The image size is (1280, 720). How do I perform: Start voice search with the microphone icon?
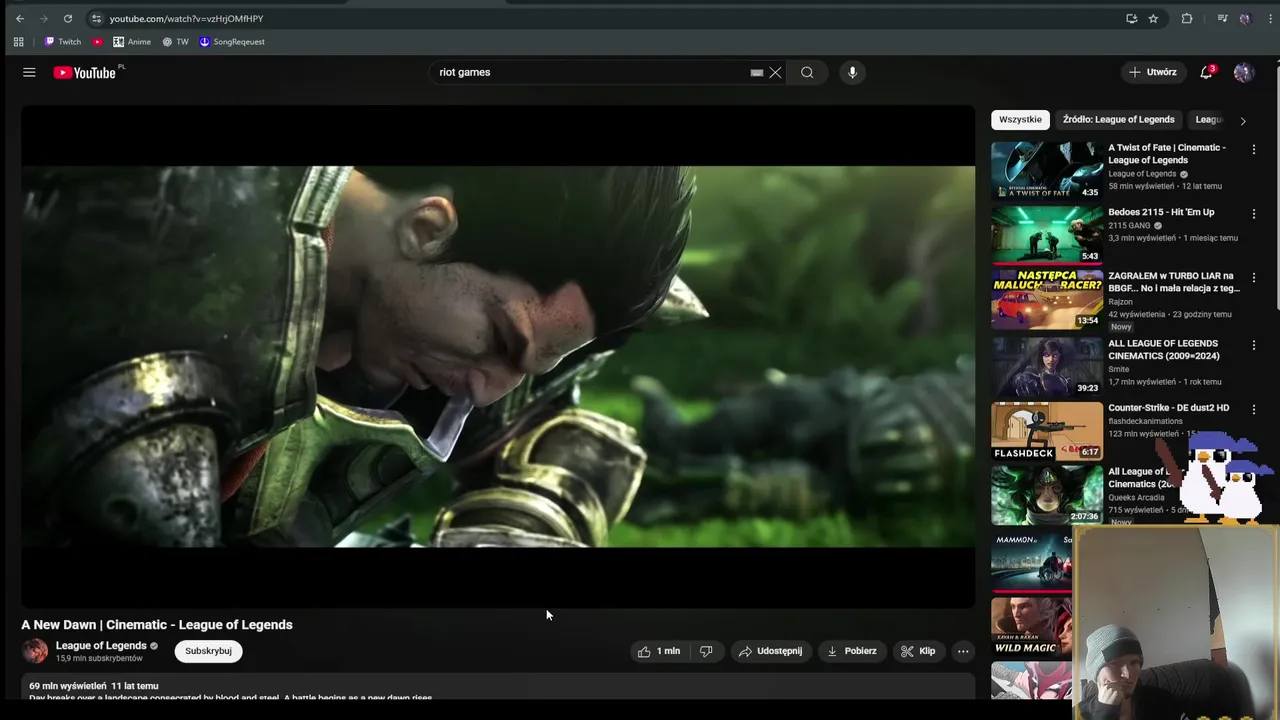(x=852, y=72)
